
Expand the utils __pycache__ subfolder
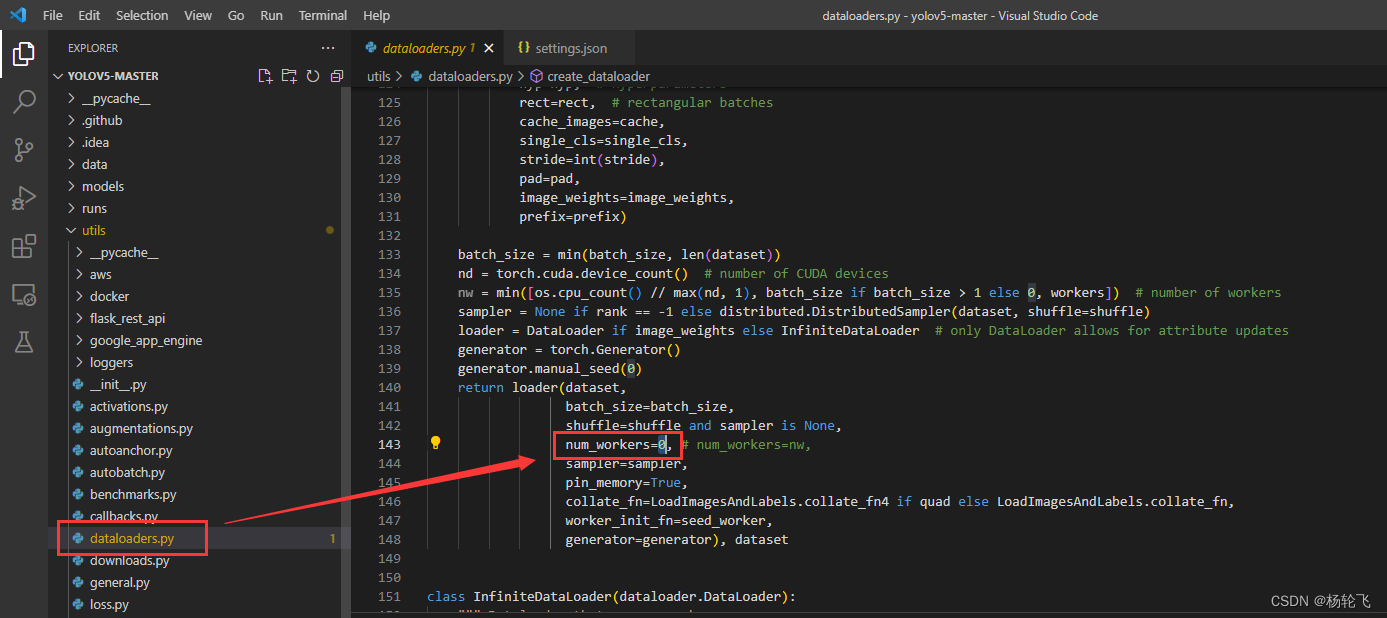(124, 252)
